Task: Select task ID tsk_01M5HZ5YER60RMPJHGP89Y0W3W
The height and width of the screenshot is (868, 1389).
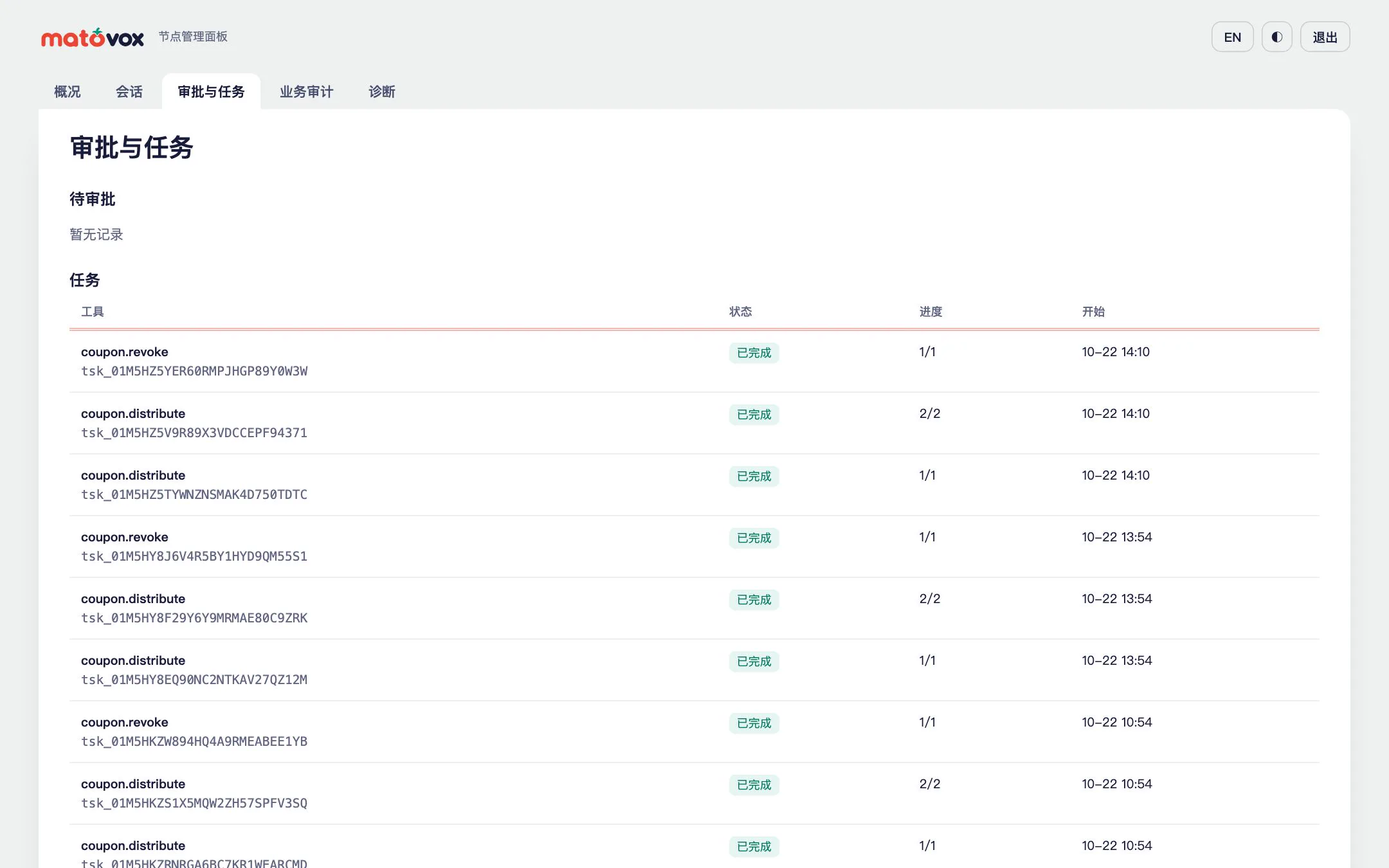Action: [x=194, y=371]
